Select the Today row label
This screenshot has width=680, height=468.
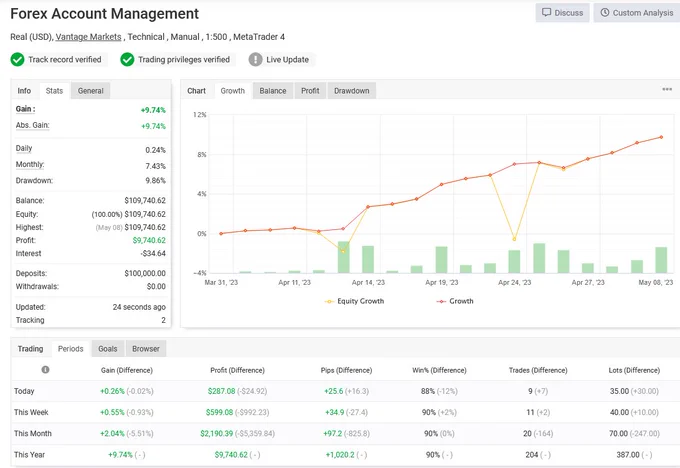point(24,391)
